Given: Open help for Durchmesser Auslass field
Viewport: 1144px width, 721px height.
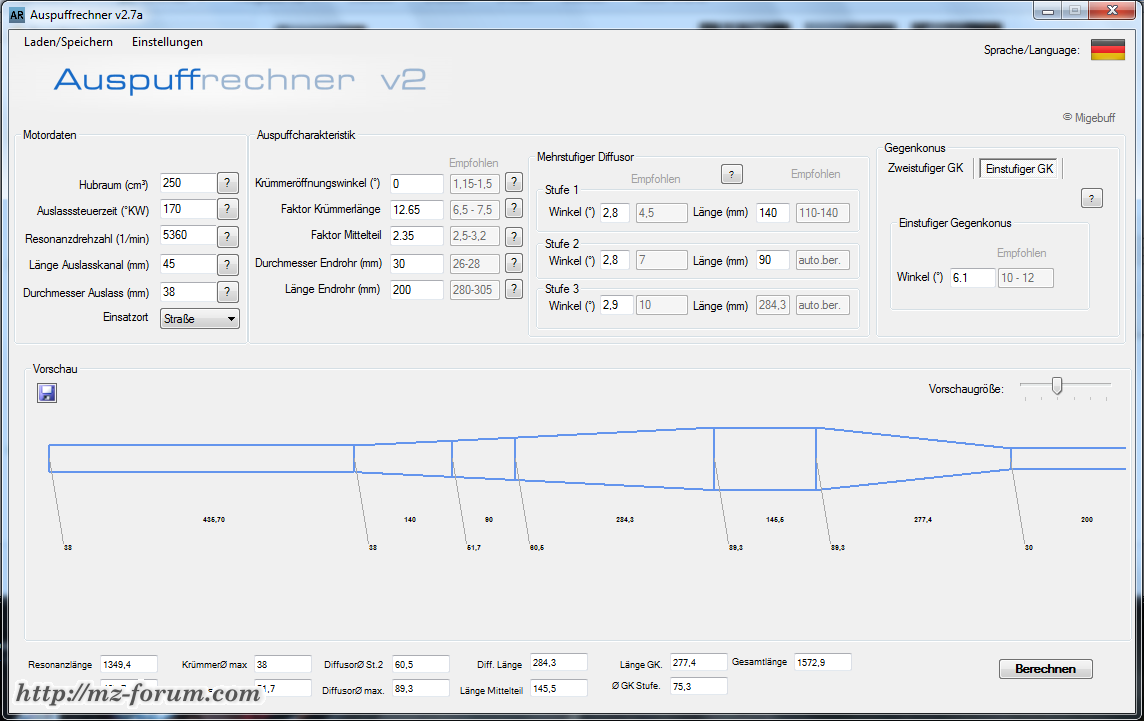Looking at the screenshot, I should tap(228, 292).
